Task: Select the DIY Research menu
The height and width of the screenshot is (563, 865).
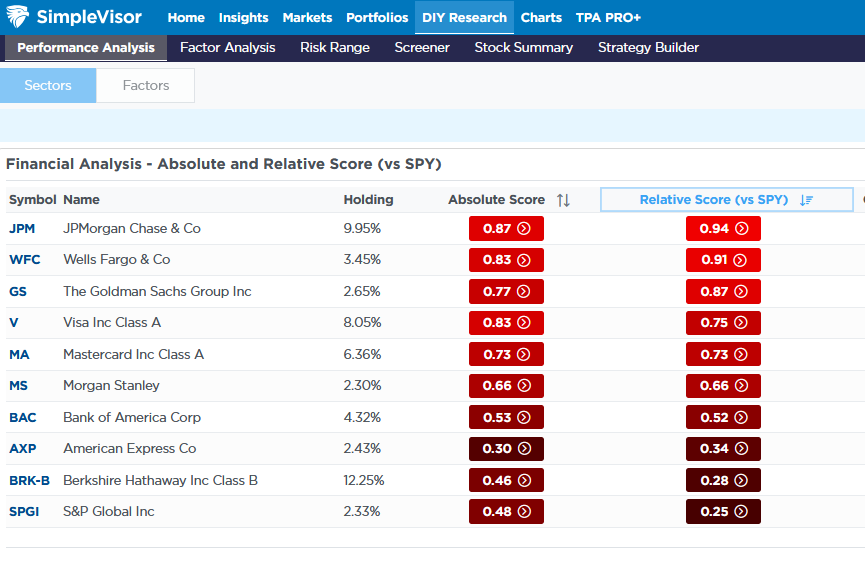Action: pyautogui.click(x=464, y=18)
